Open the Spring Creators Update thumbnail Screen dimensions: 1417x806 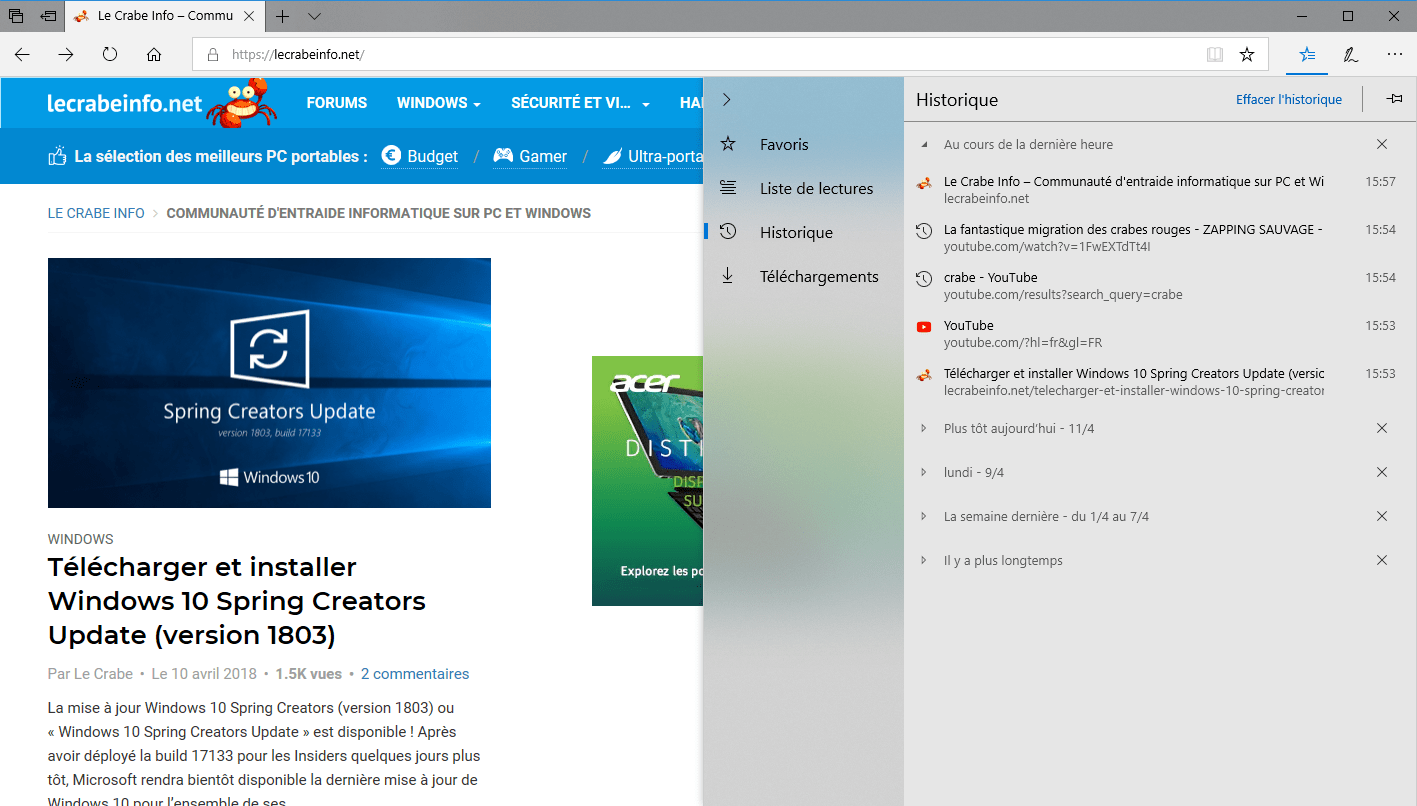click(269, 383)
